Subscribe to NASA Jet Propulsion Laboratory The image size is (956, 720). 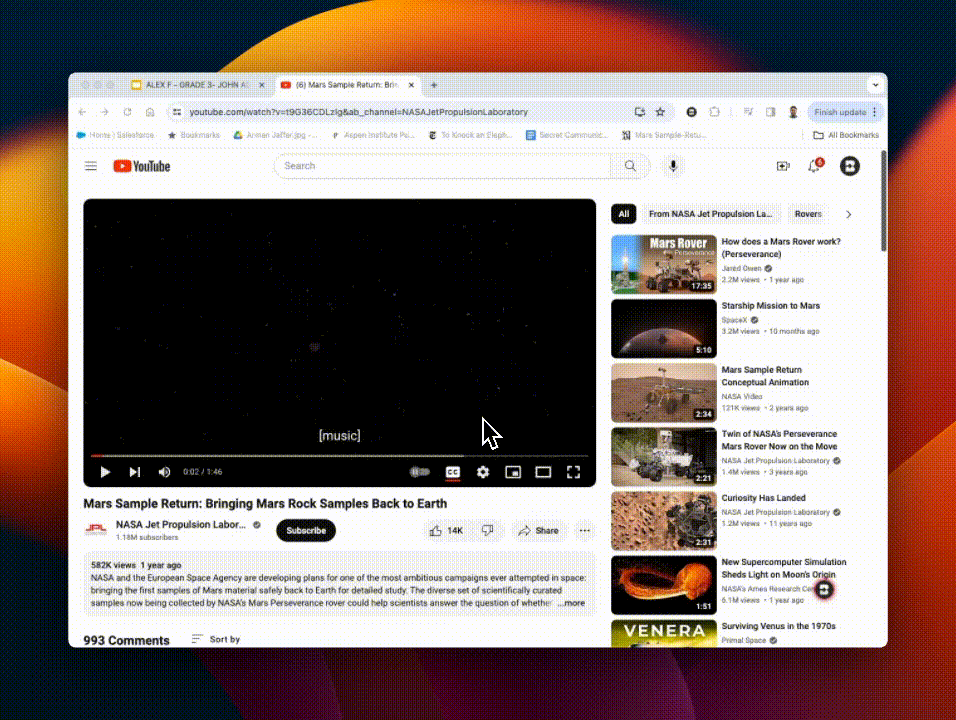(306, 530)
